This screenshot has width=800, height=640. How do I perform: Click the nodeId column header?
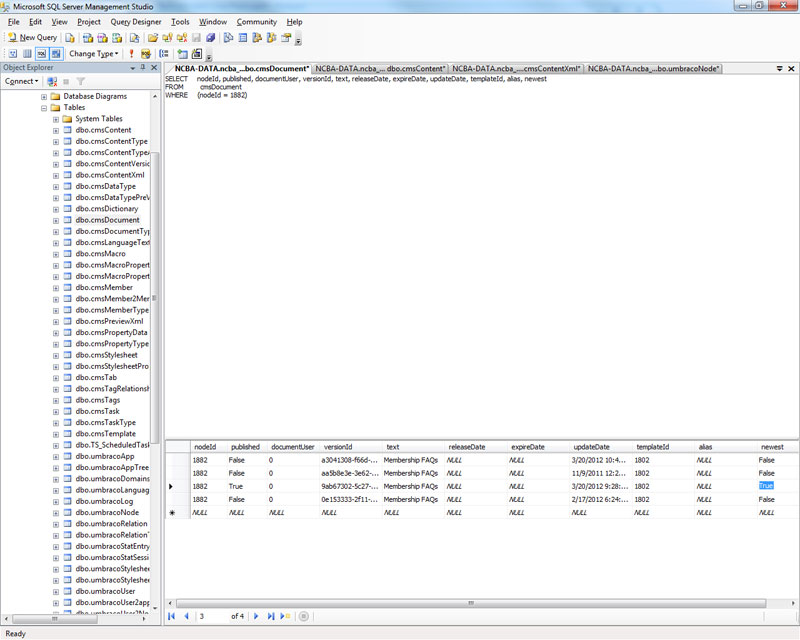209,447
